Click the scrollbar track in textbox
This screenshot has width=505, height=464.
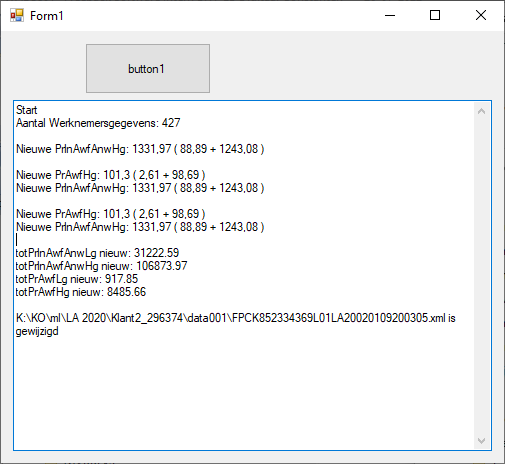(x=481, y=276)
